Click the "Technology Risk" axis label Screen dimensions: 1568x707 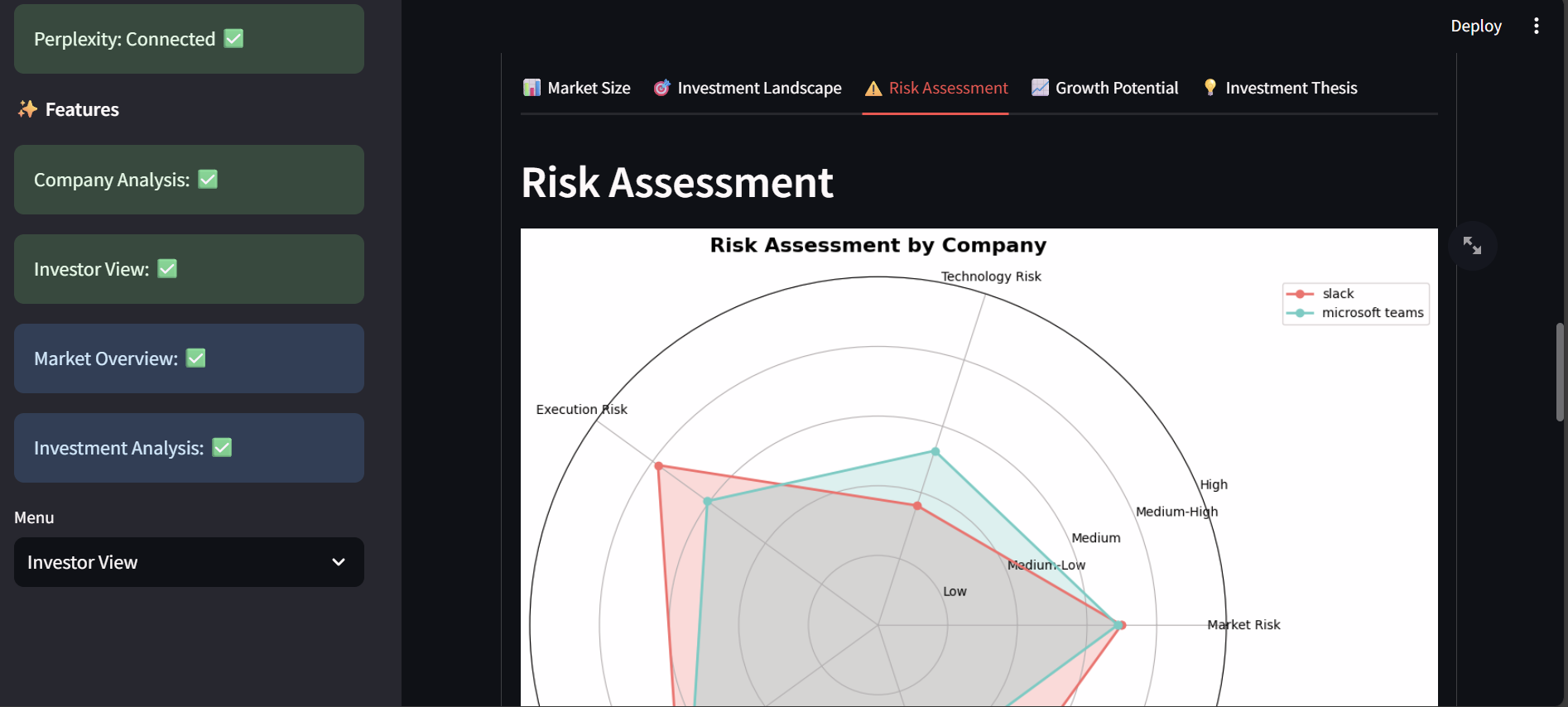991,277
